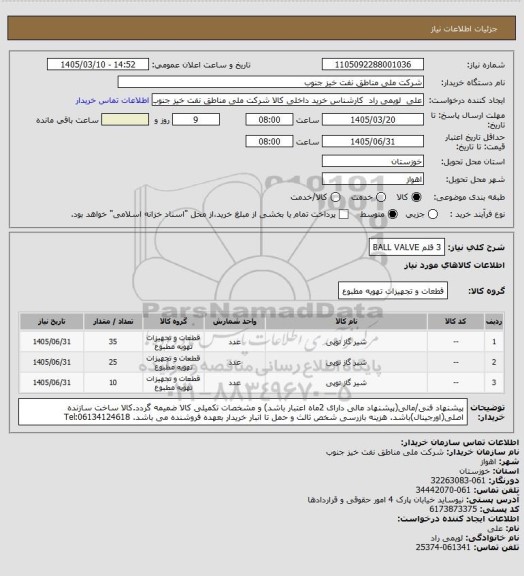Click the goods group field قطعات و تجهیزات تهویه مطبوع
The image size is (524, 576).
tap(393, 291)
